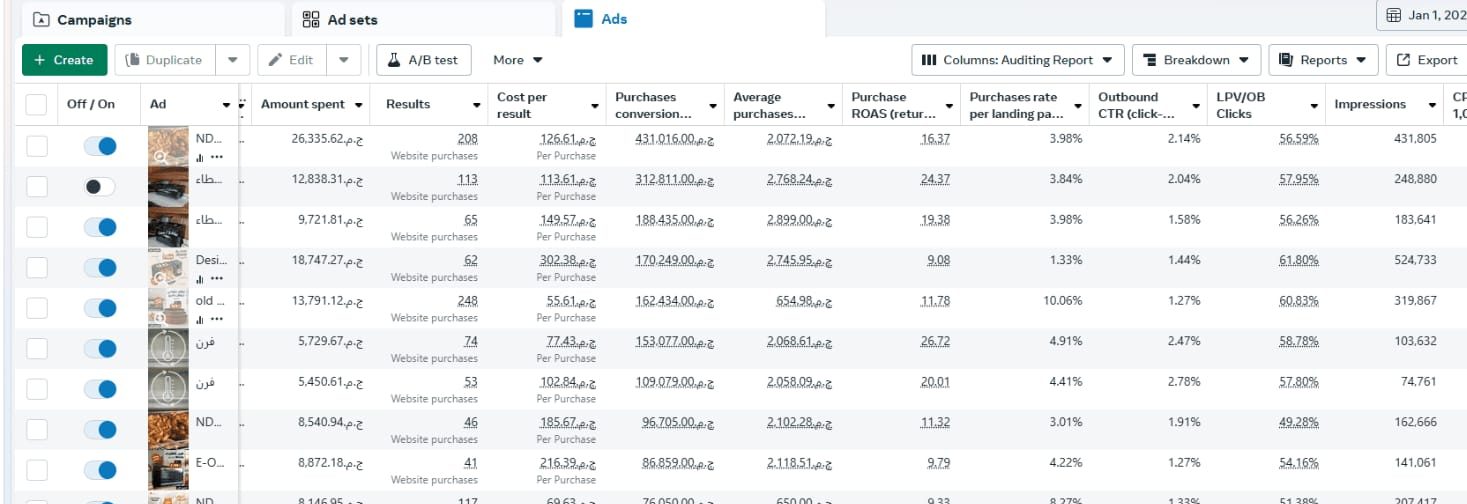This screenshot has height=504, width=1467.
Task: Click ROAS value 26.72
Action: (x=935, y=341)
